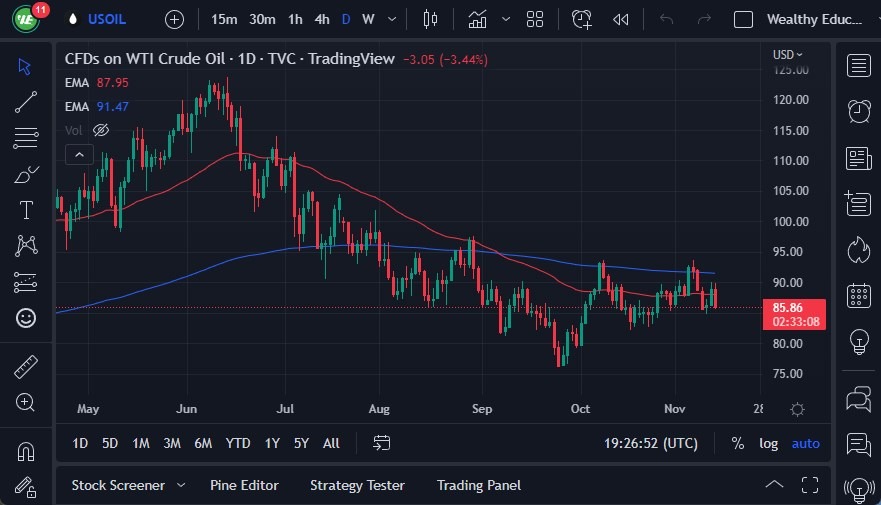Viewport: 881px width, 505px height.
Task: Click the replay rewind icon
Action: click(x=621, y=19)
